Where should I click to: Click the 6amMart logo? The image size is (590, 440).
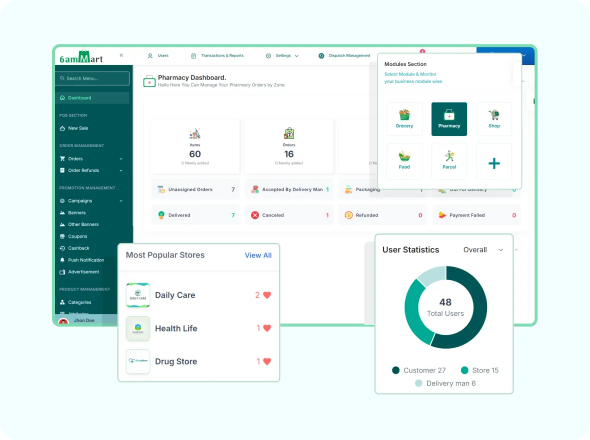coord(81,57)
